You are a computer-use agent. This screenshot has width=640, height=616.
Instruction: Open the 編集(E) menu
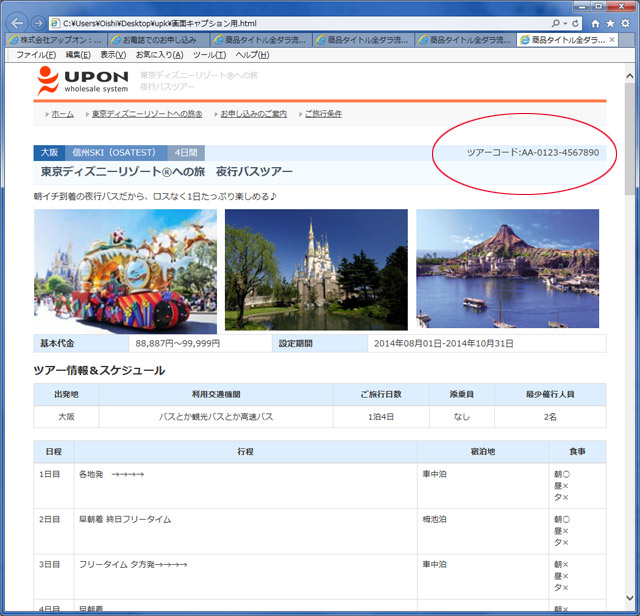pyautogui.click(x=78, y=55)
